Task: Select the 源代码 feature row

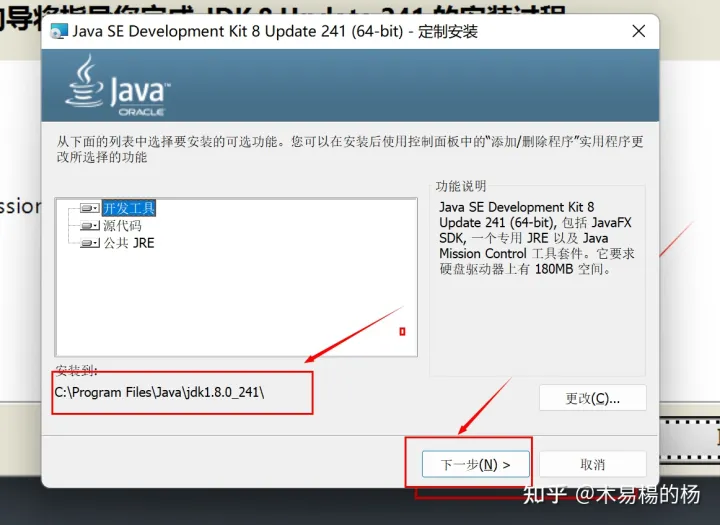Action: (122, 226)
